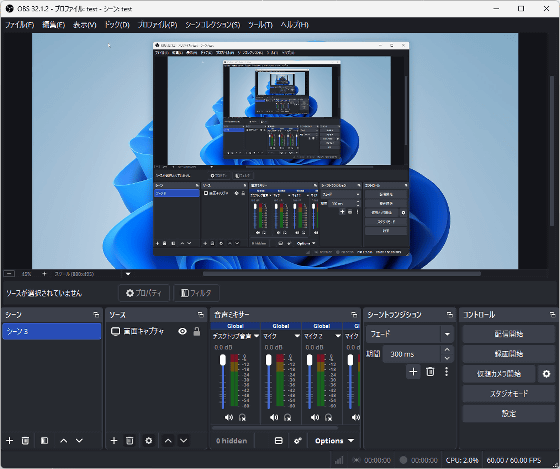Screen dimensions: 560x469
Task: Open preview scaling dropdown arrow
Action: pyautogui.click(x=128, y=274)
